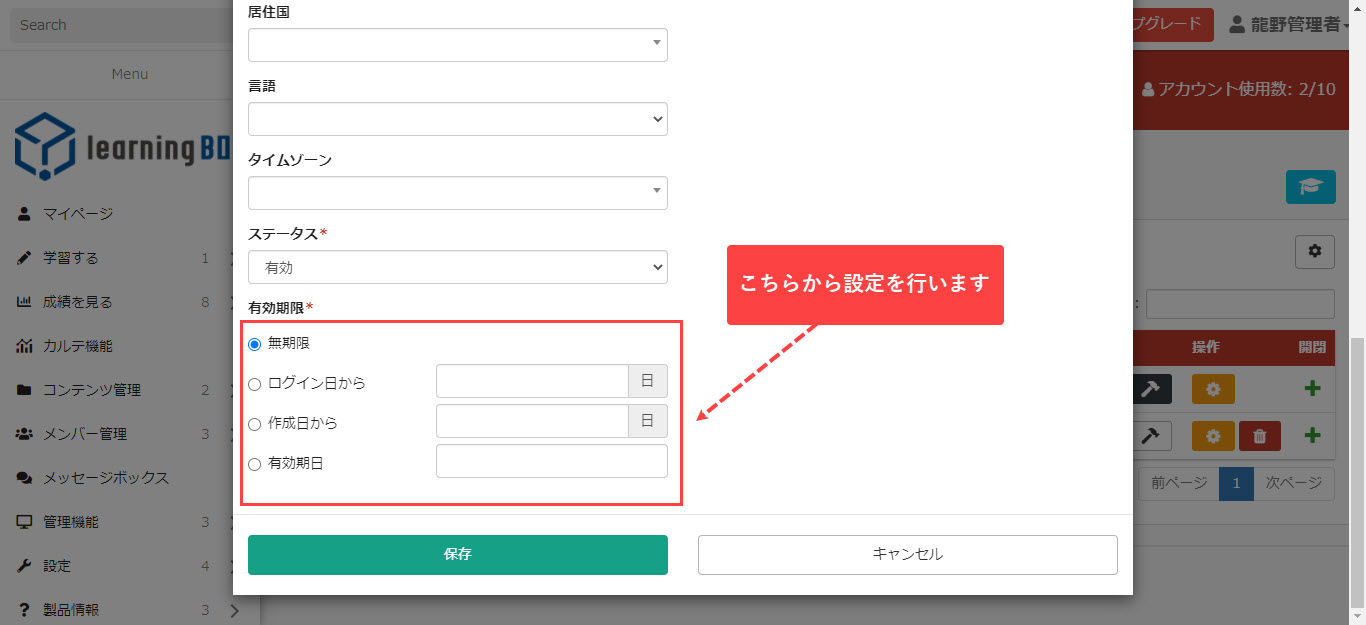This screenshot has height=625, width=1366.
Task: Click the 次ページ pagination button
Action: [x=1293, y=484]
